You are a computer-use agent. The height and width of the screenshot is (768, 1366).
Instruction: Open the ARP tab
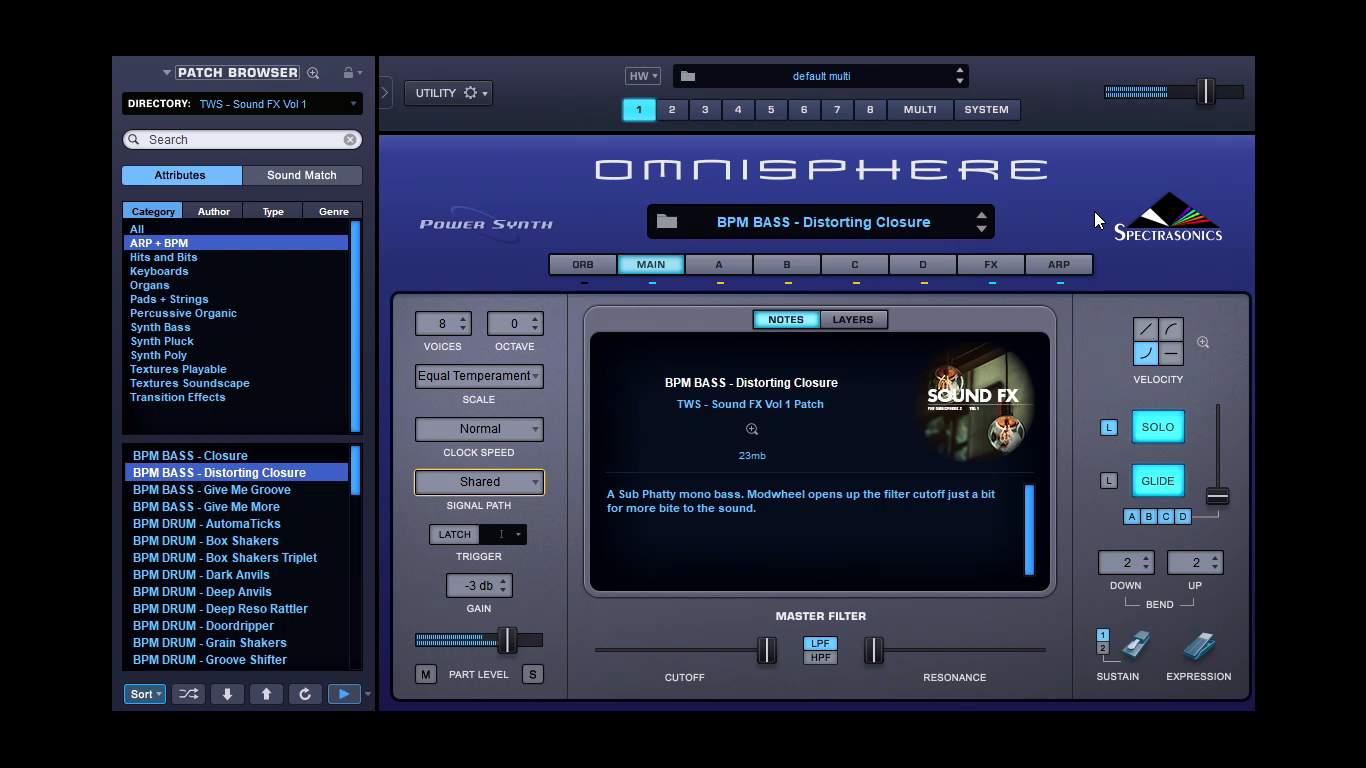click(1059, 264)
